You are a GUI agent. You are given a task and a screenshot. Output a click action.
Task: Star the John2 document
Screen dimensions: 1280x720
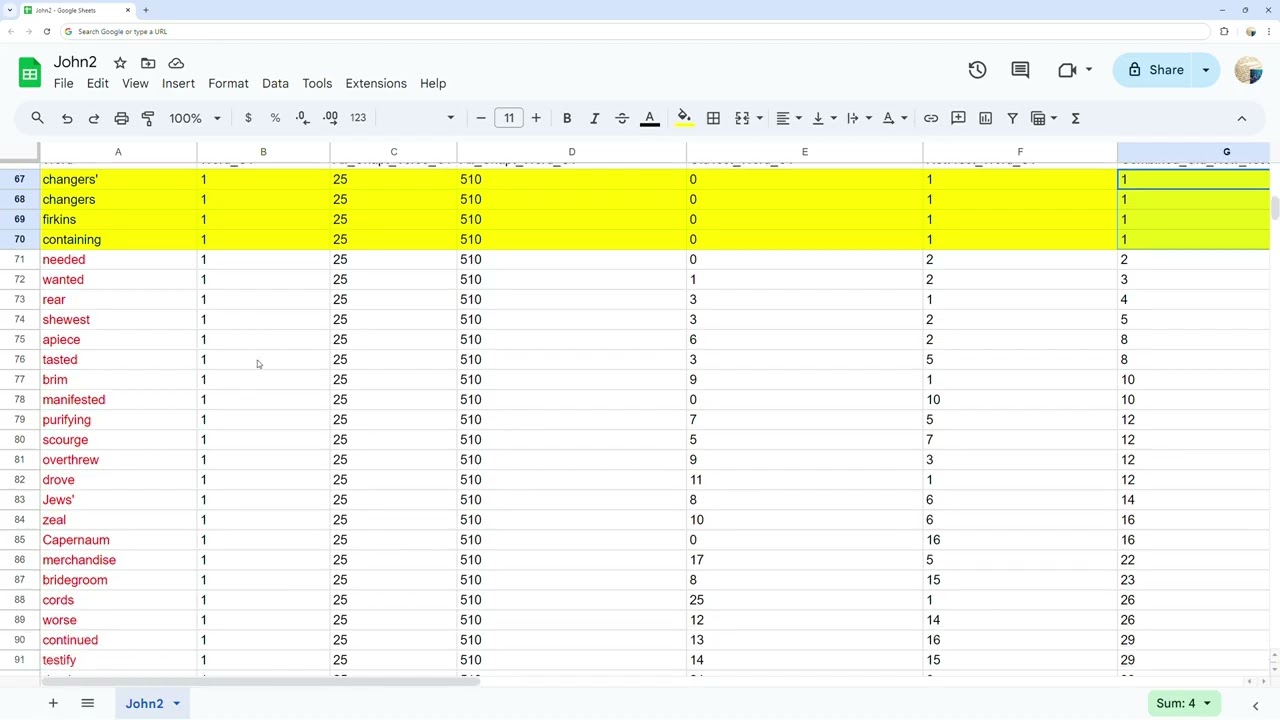coord(120,63)
